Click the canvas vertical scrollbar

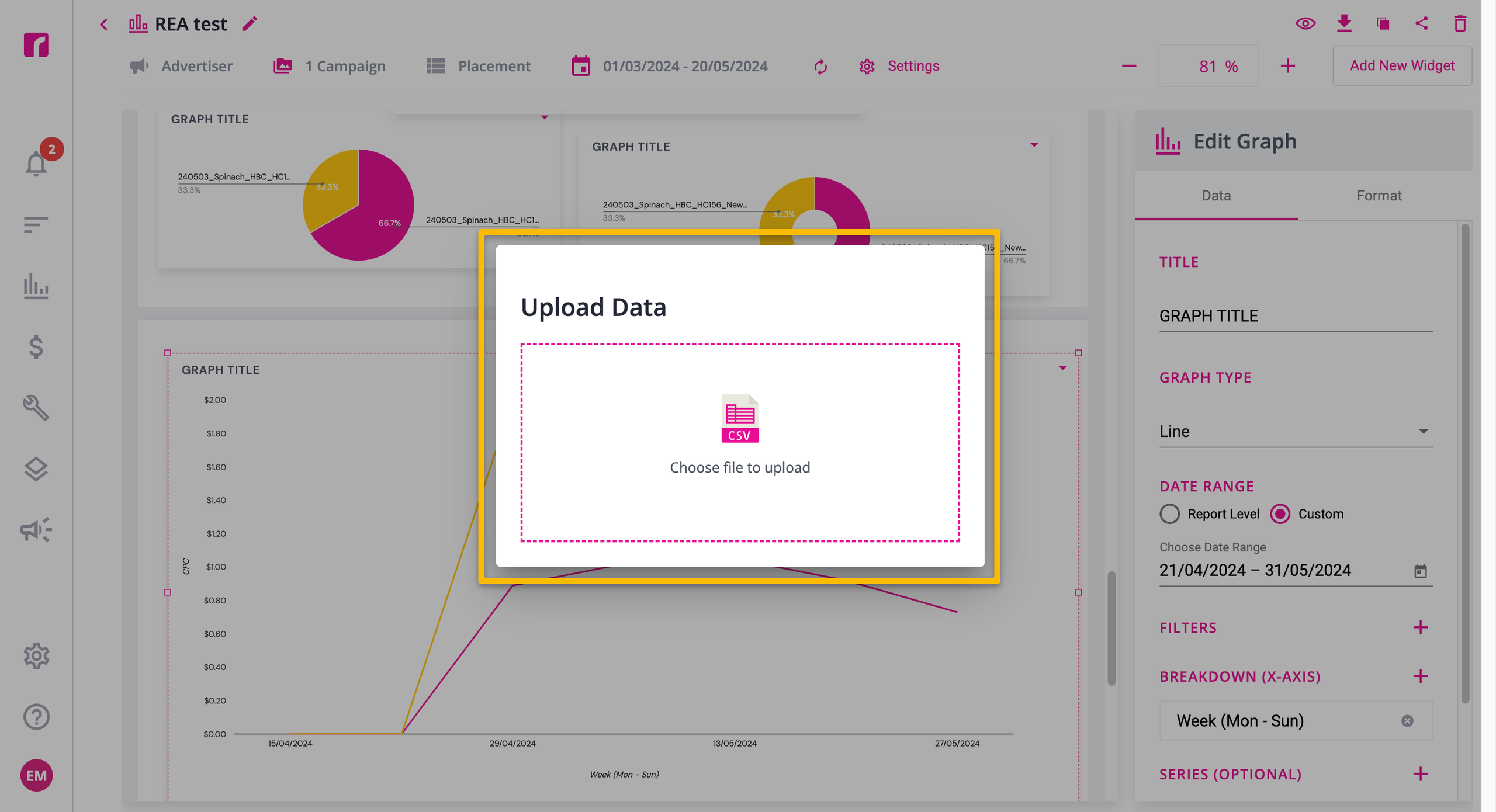1111,628
